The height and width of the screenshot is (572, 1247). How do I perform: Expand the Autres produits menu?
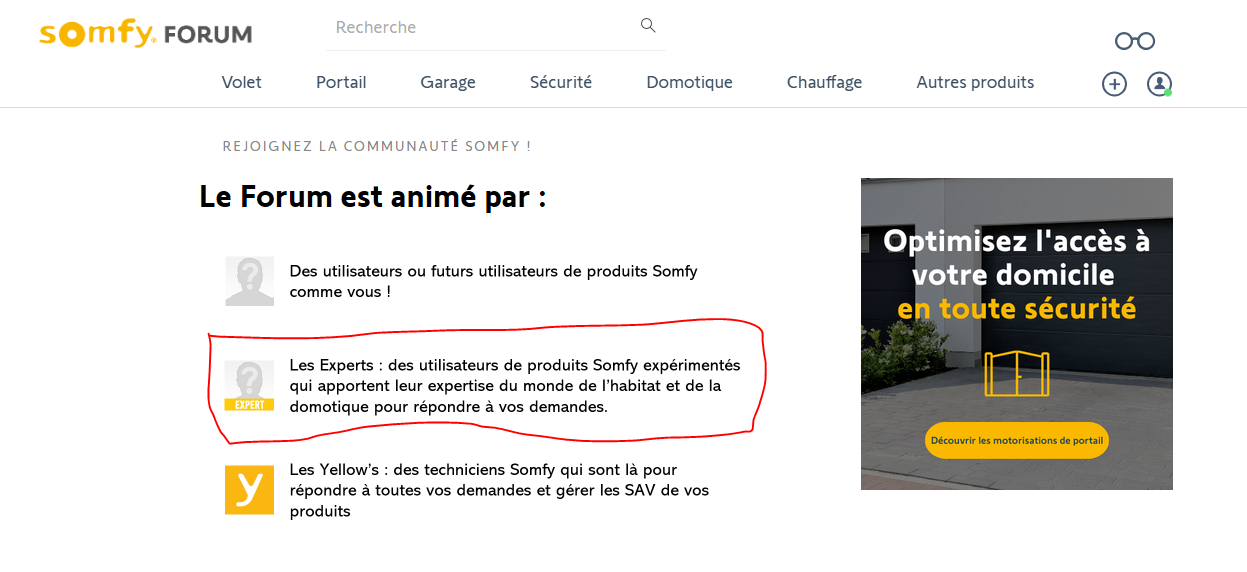point(975,83)
